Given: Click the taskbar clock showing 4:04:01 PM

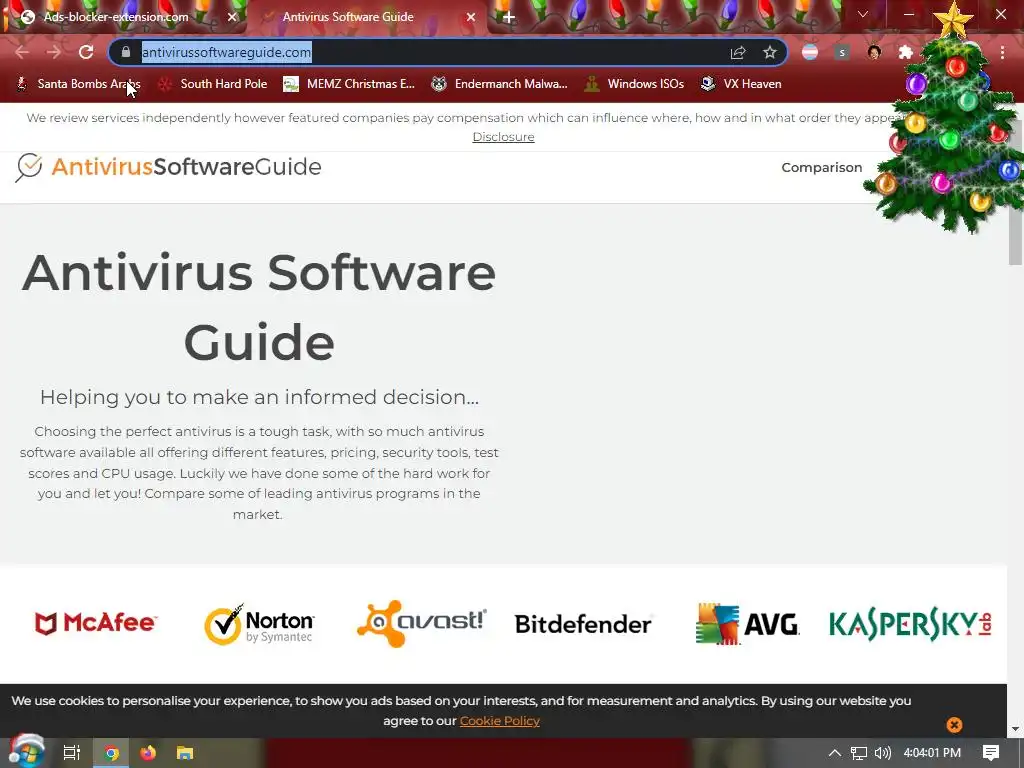Looking at the screenshot, I should pyautogui.click(x=932, y=753).
